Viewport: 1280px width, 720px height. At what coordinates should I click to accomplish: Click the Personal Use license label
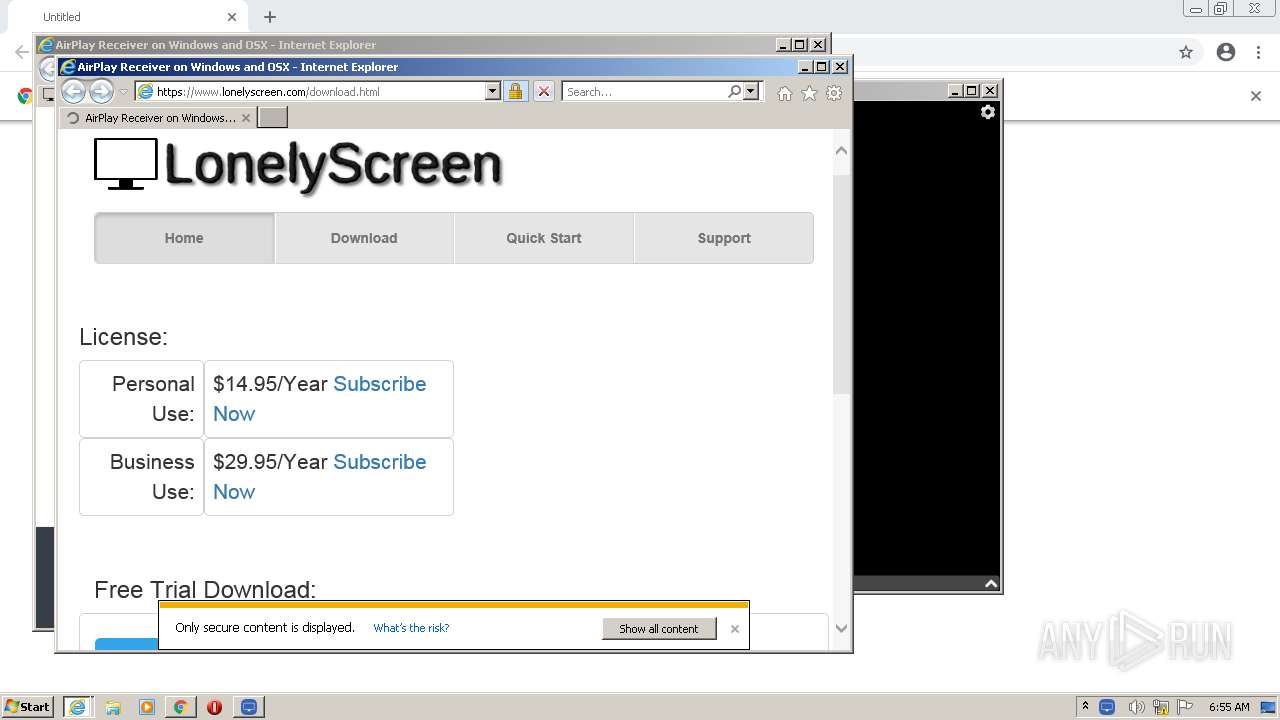153,399
